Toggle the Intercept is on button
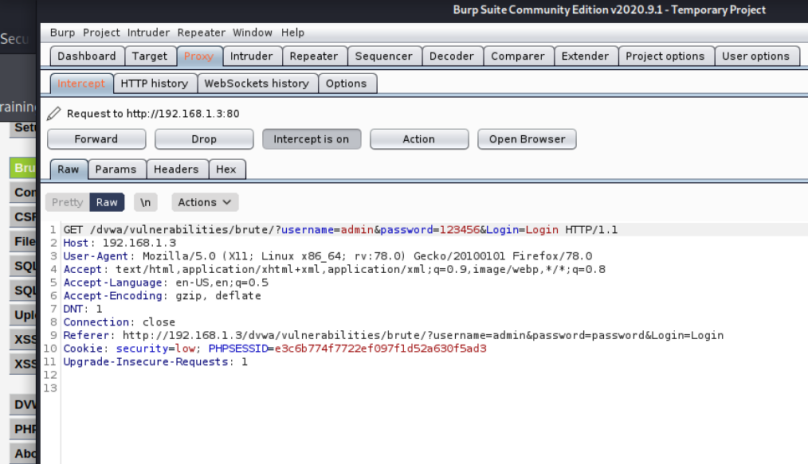Screen dimensions: 808x465 pyautogui.click(x=311, y=139)
